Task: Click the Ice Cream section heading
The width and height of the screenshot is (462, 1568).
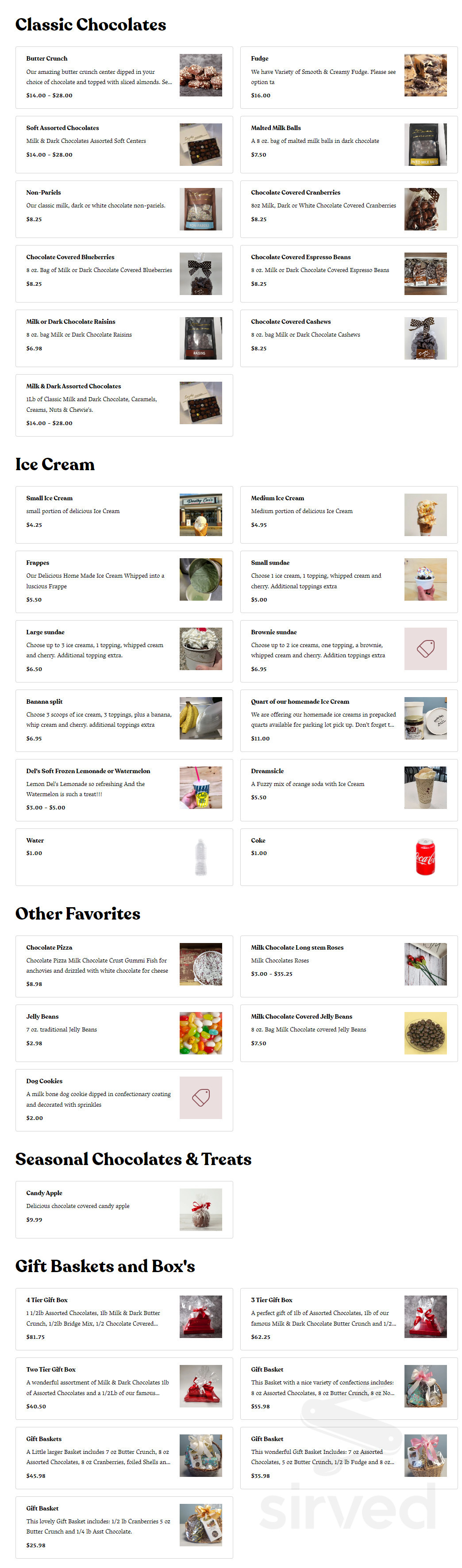Action: point(55,464)
